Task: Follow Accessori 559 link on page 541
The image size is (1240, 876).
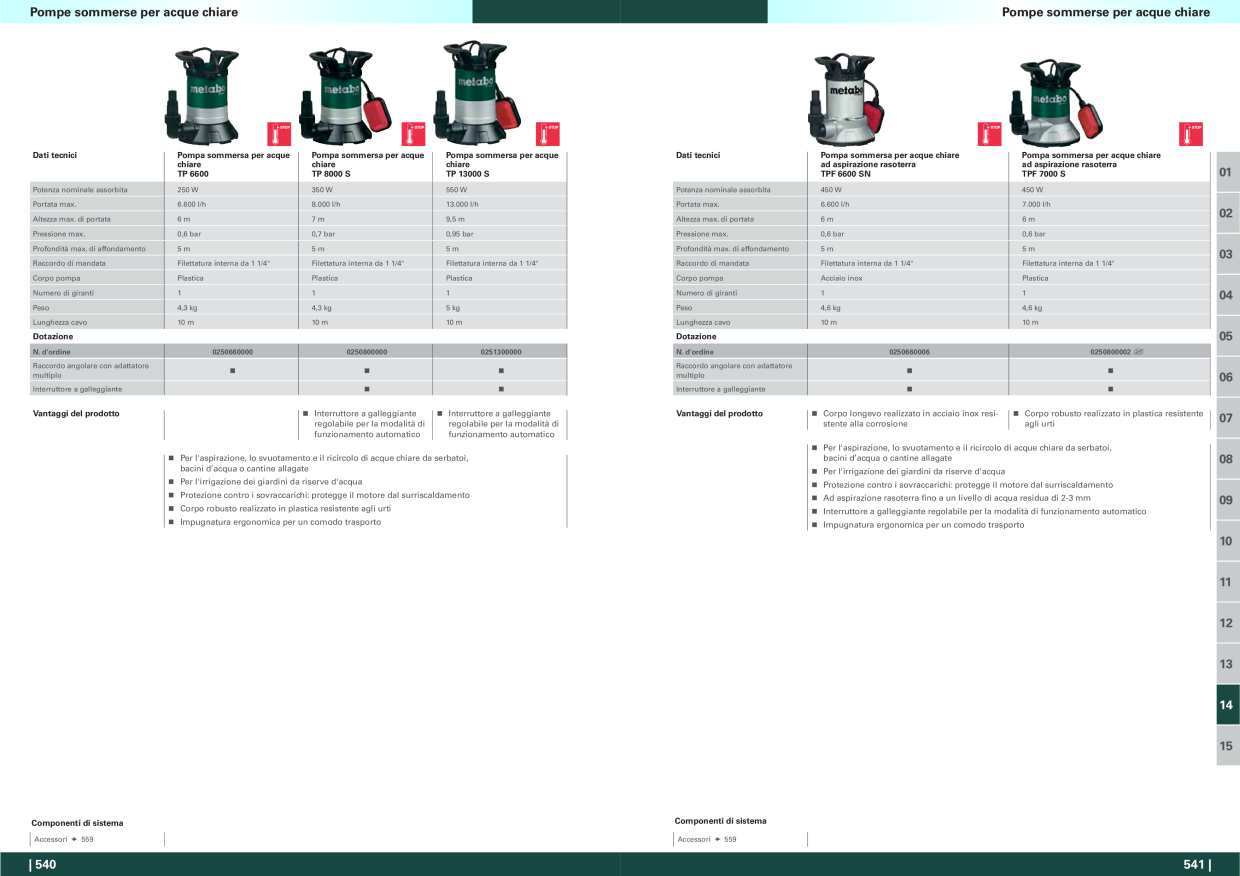Action: tap(707, 839)
